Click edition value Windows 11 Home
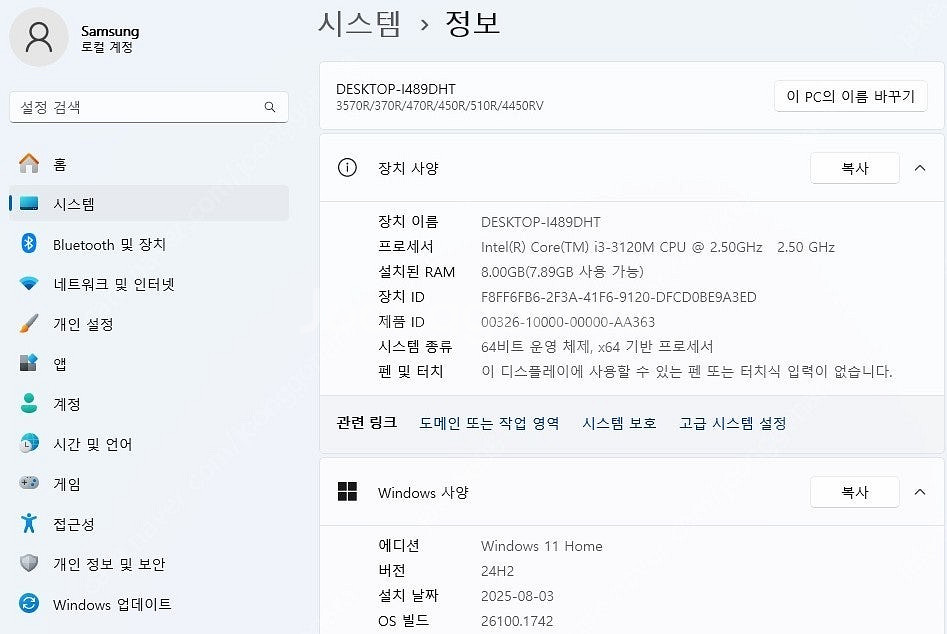 tap(542, 546)
